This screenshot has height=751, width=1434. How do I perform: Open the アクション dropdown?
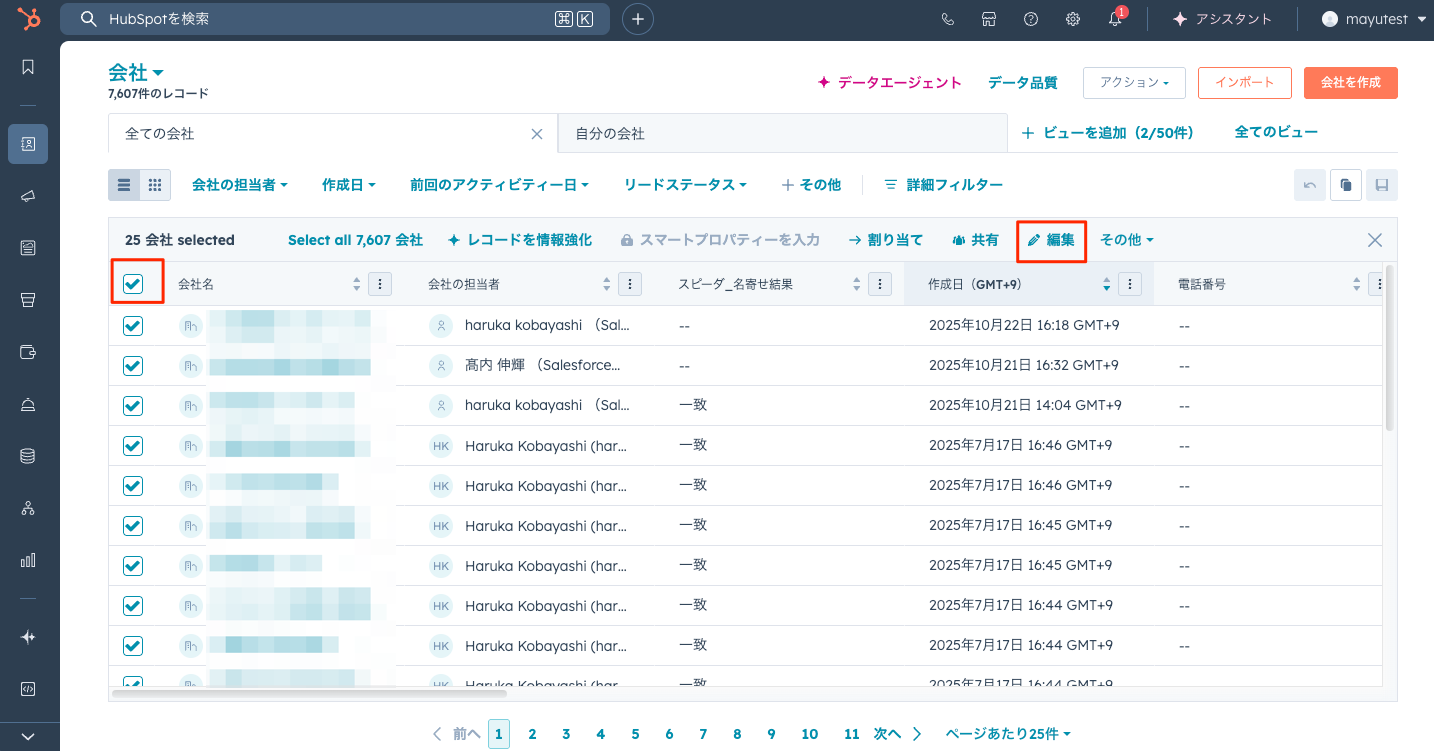point(1134,83)
